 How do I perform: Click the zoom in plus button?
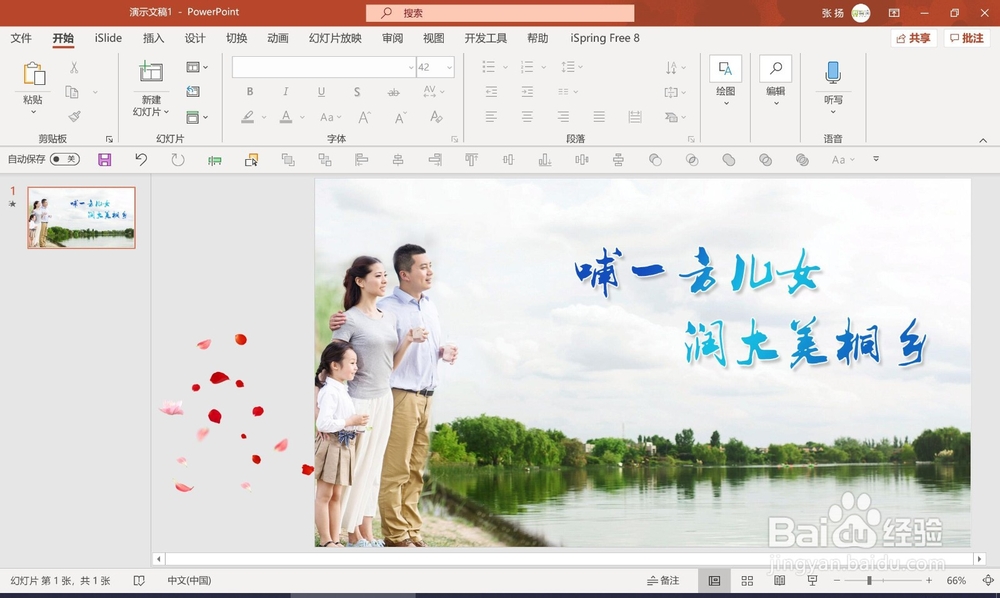click(929, 581)
